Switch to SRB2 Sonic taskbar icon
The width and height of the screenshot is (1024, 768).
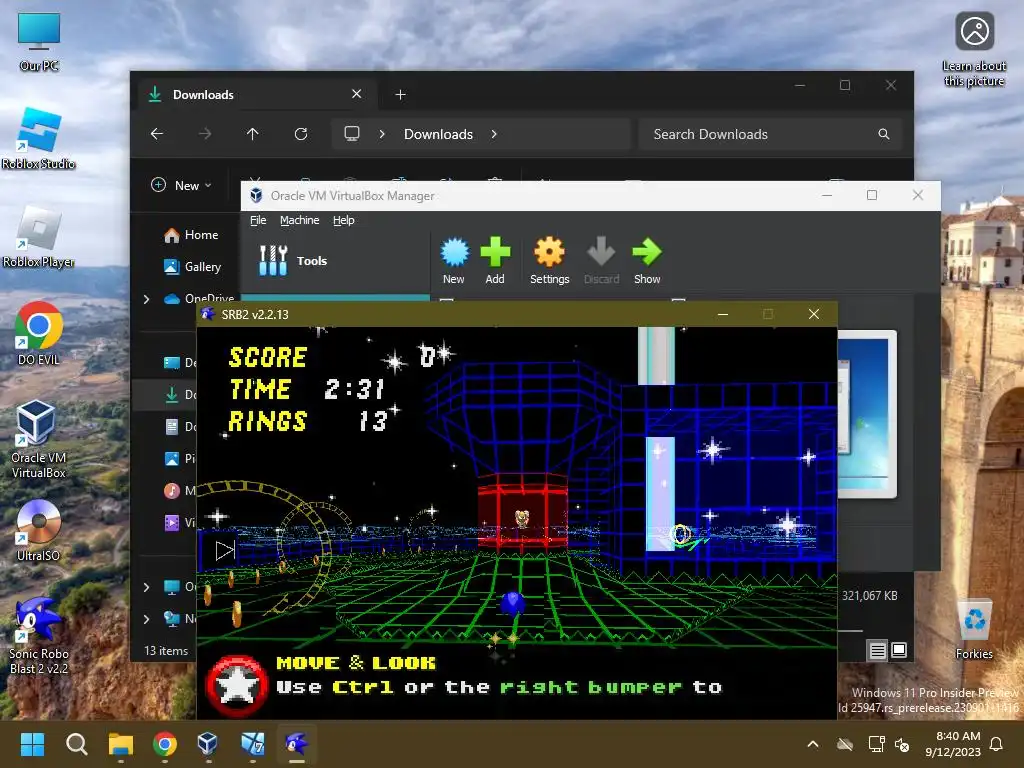pos(296,744)
